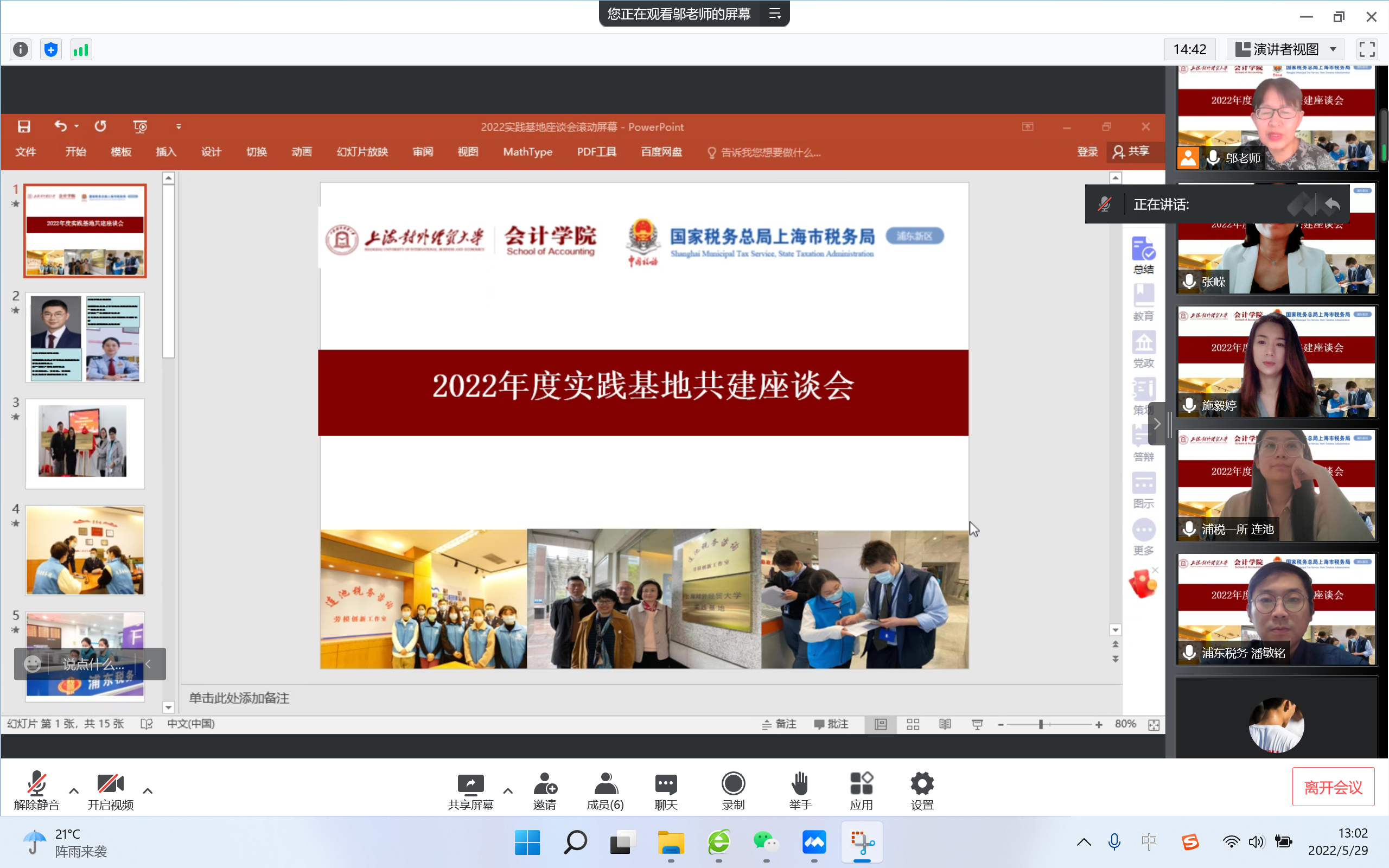Open the blue security shield icon
Viewport: 1389px width, 868px height.
click(x=51, y=50)
